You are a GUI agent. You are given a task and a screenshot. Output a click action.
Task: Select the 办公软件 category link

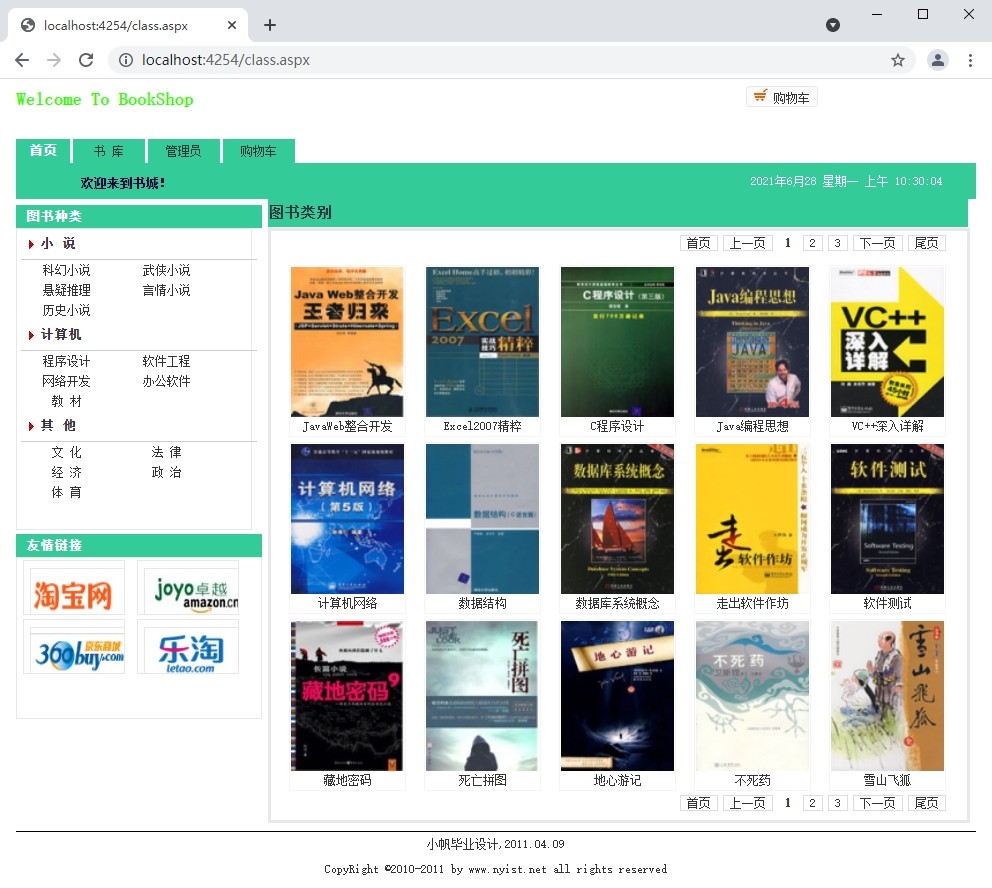tap(166, 381)
